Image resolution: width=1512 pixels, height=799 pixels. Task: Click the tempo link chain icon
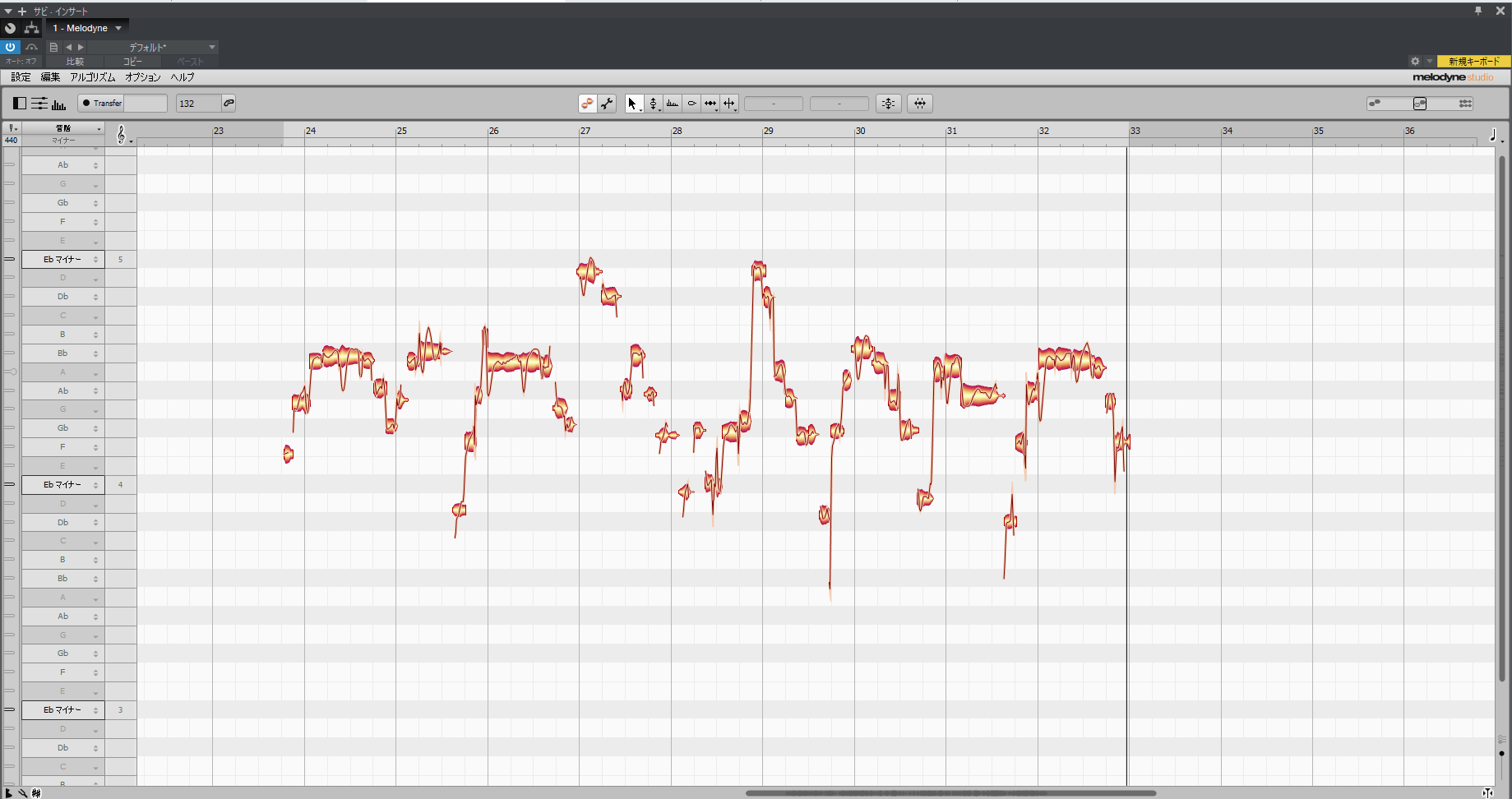point(229,103)
